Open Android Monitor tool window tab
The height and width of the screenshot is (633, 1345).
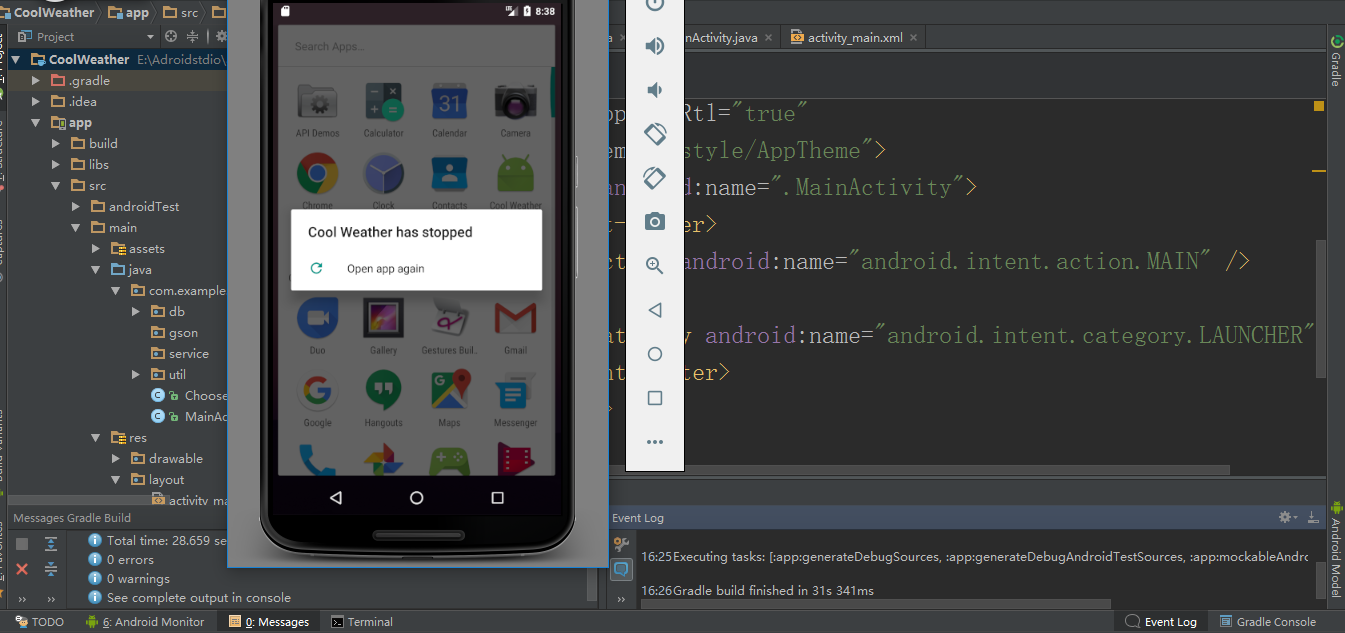point(145,622)
